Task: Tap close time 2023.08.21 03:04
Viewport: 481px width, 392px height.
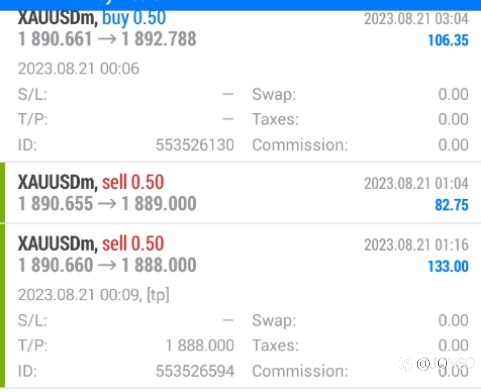Action: pos(416,19)
